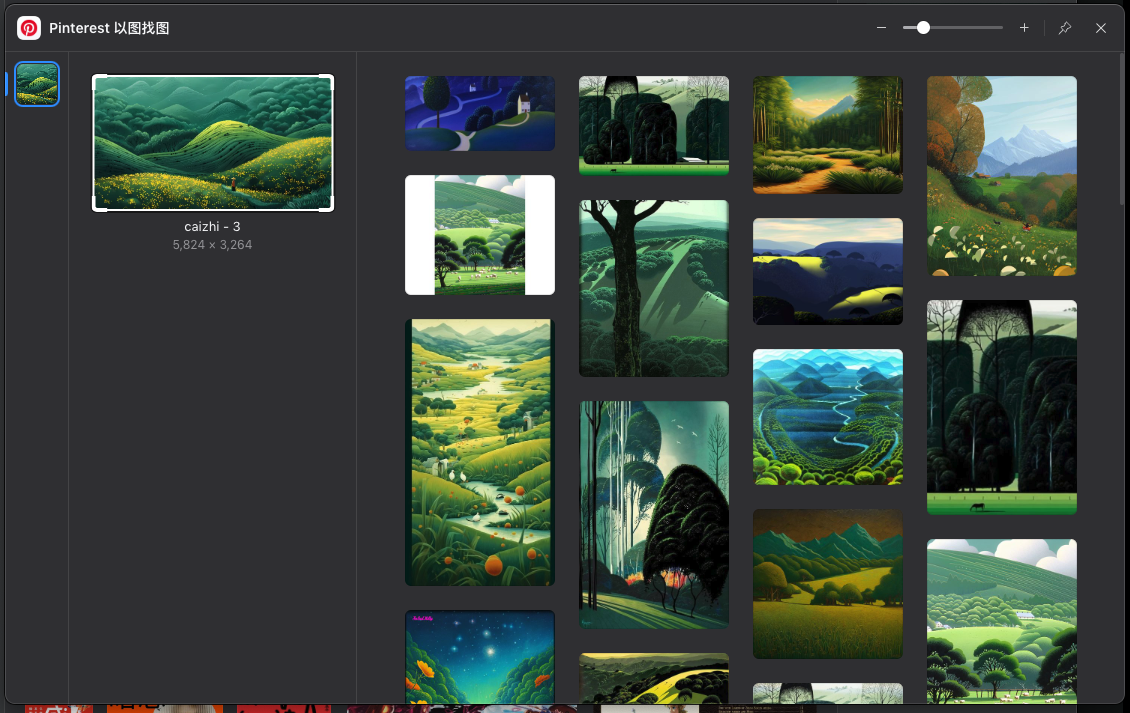Open the dark round trees landscape result
The height and width of the screenshot is (713, 1130).
coord(654,125)
